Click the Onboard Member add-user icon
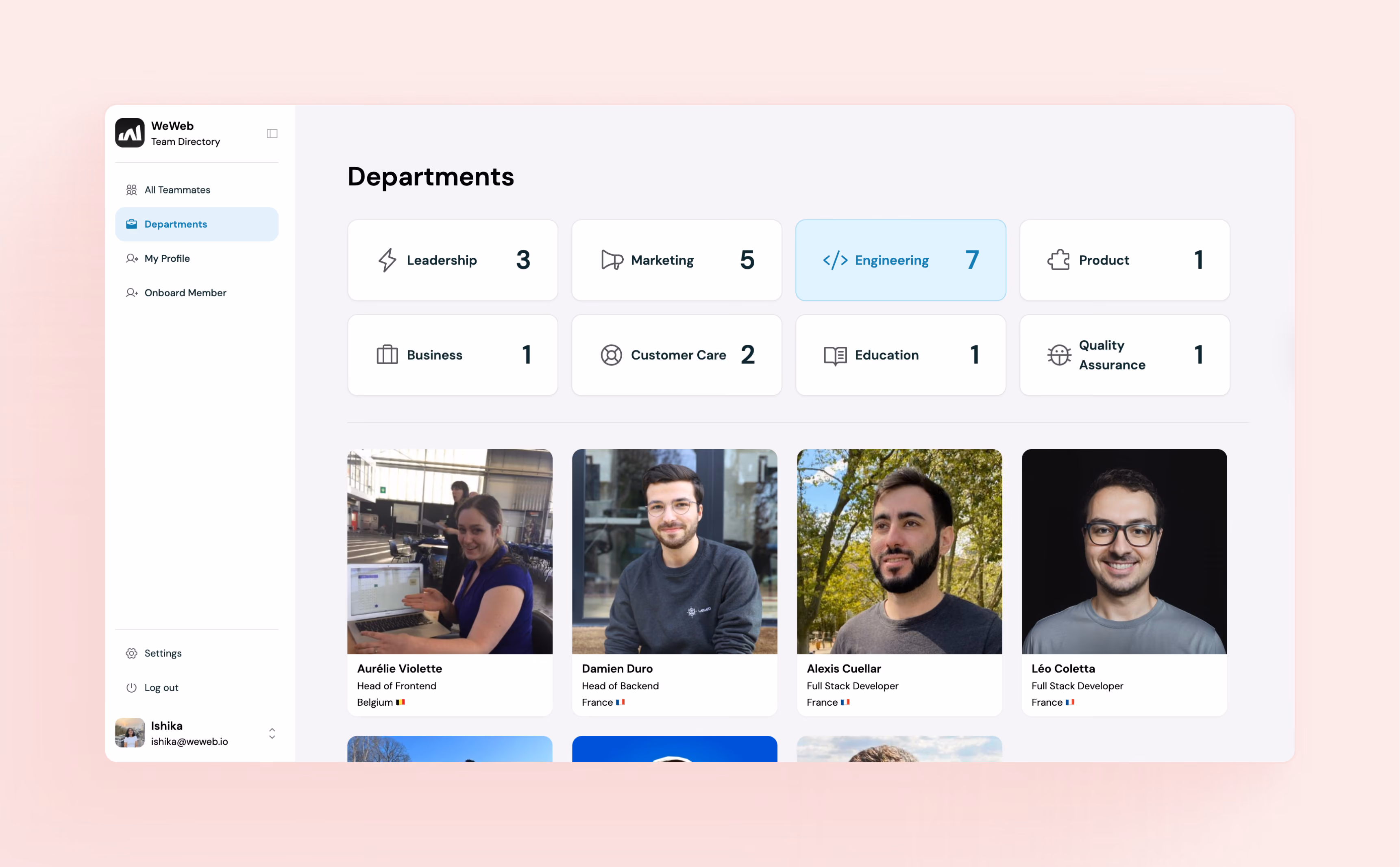Viewport: 1400px width, 867px height. coord(131,293)
